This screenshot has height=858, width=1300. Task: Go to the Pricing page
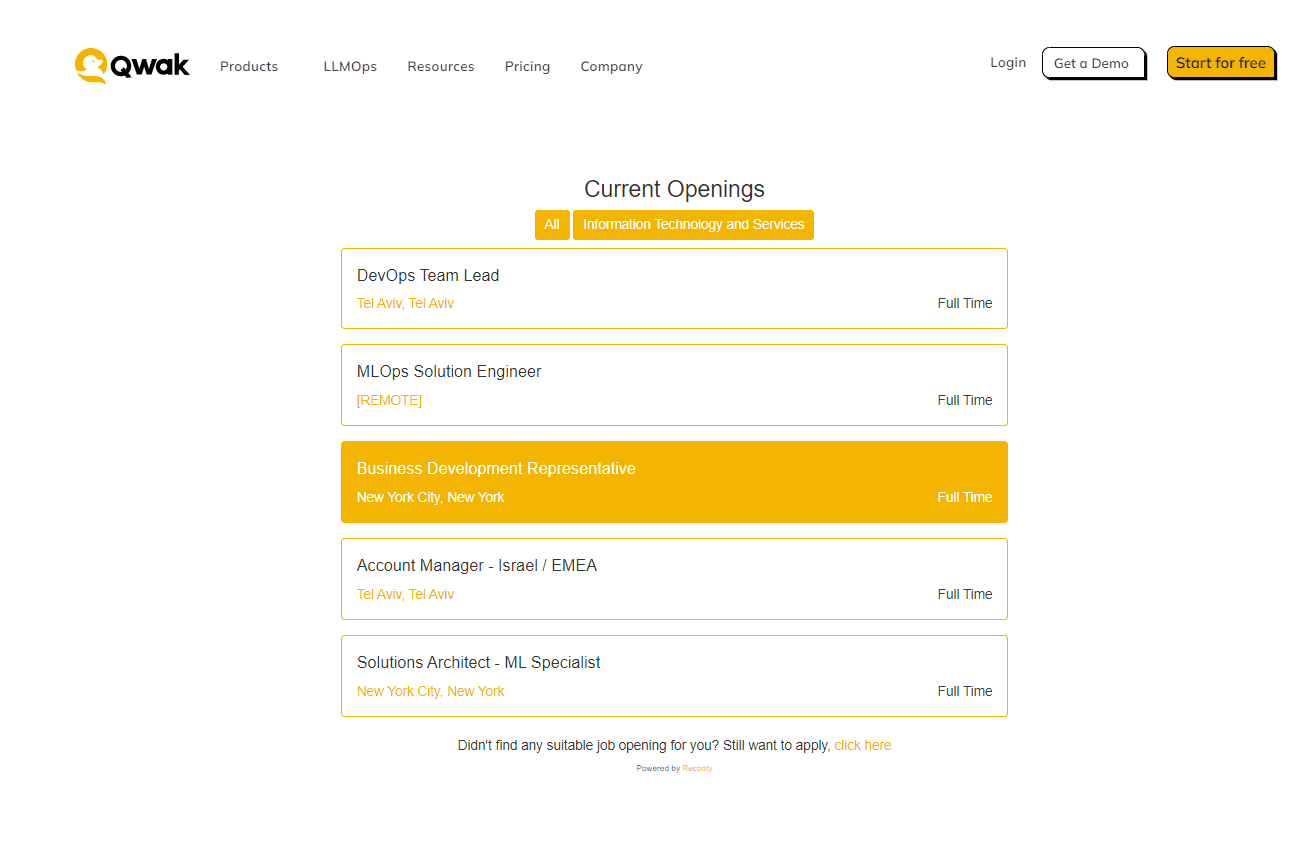pos(527,67)
